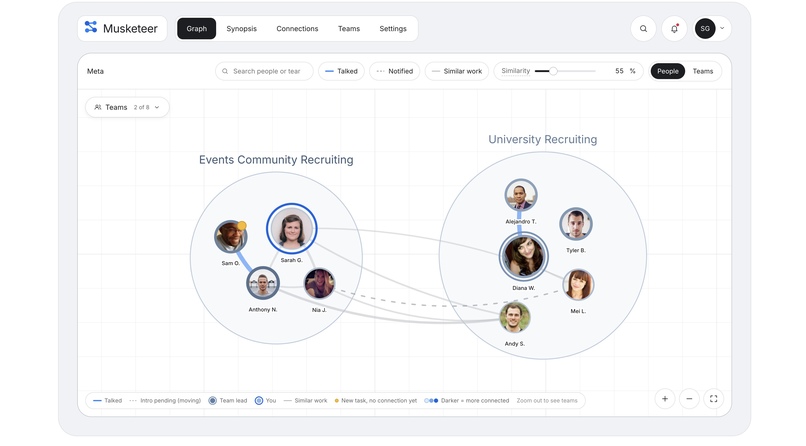
Task: Click the You legend icon
Action: point(259,401)
